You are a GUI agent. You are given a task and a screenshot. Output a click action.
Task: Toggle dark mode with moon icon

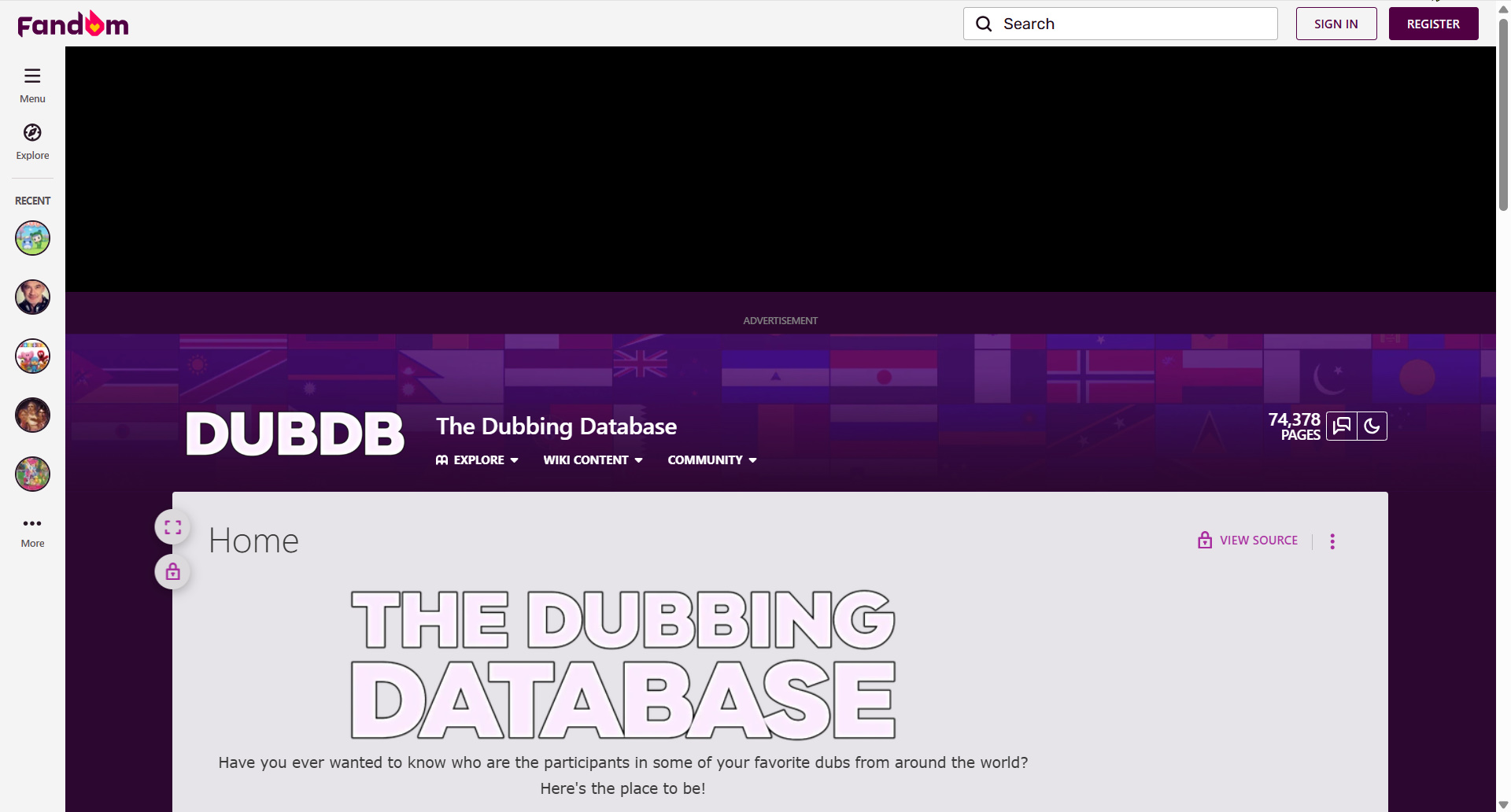[1372, 426]
